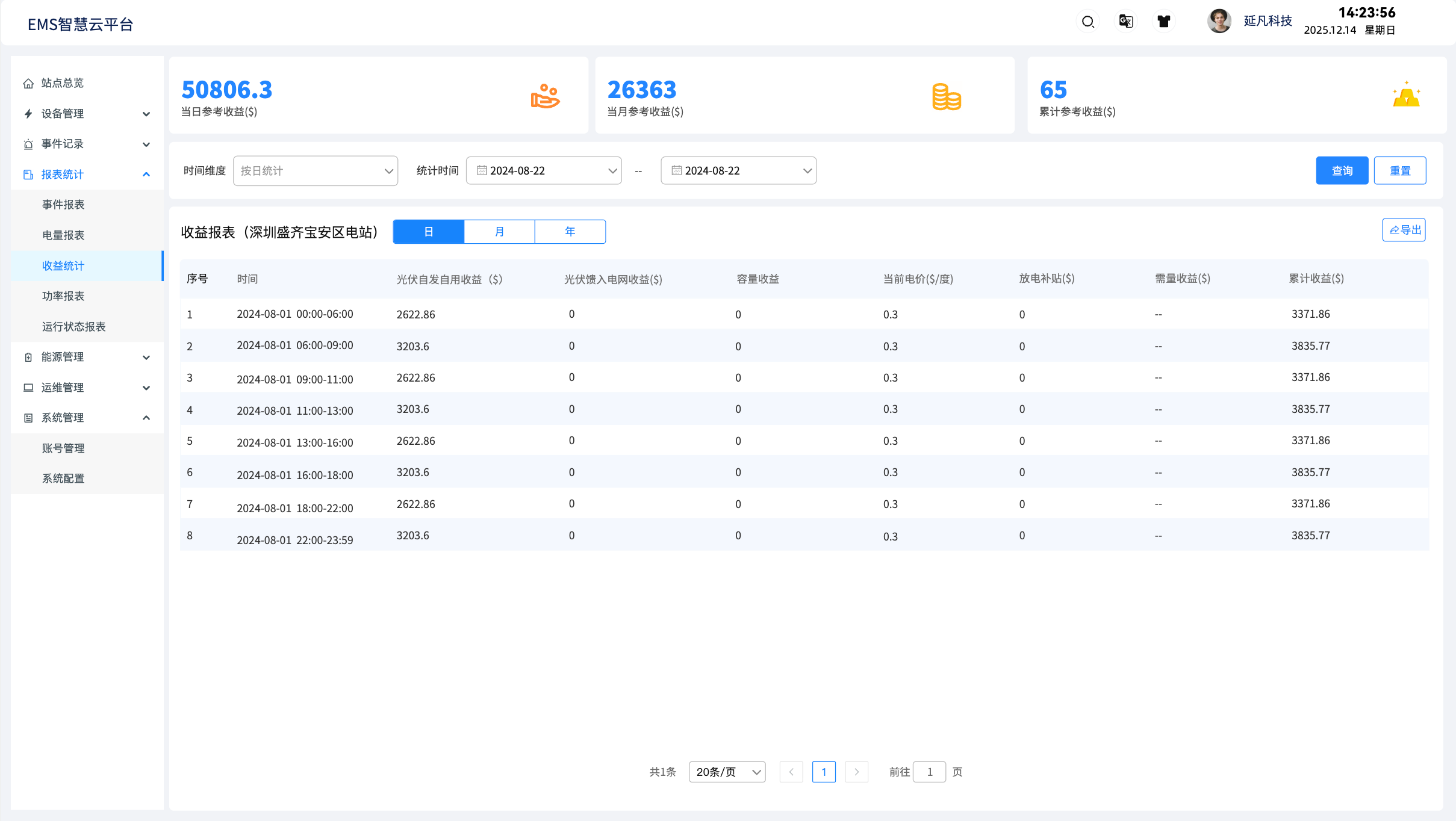The width and height of the screenshot is (1456, 821).
Task: Switch report view to 月
Action: coord(499,232)
